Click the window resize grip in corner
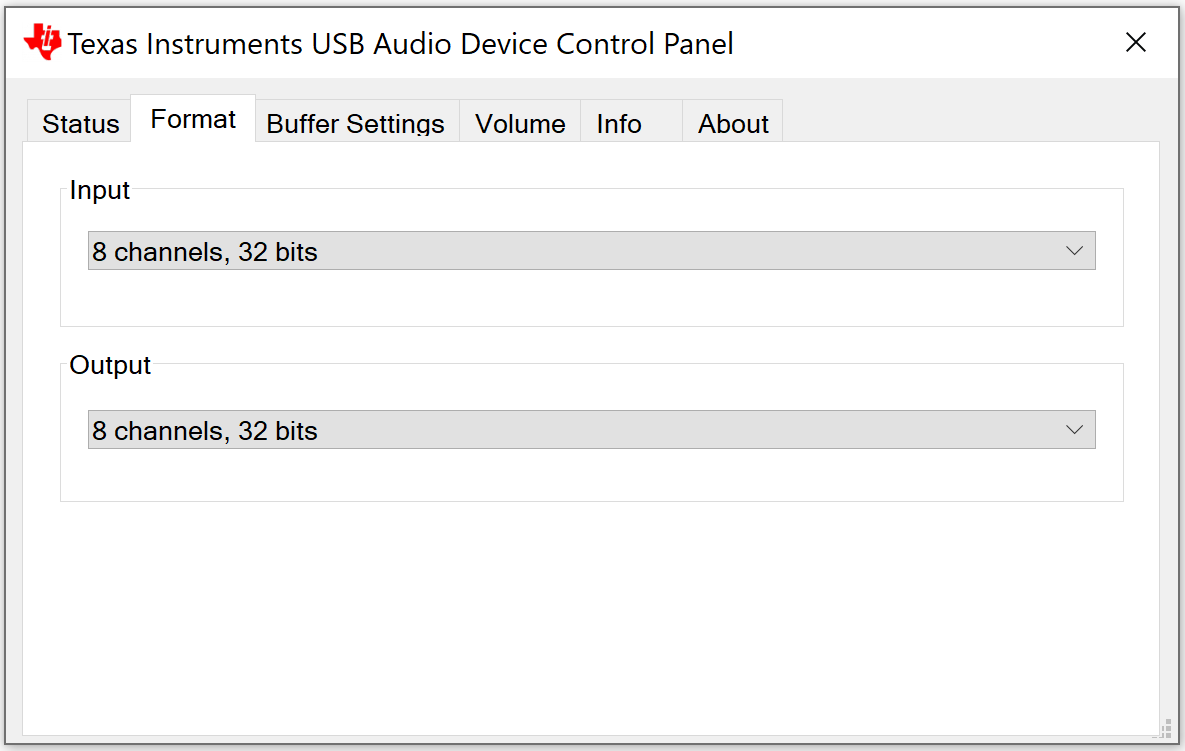Image resolution: width=1185 pixels, height=751 pixels. coord(1164,729)
